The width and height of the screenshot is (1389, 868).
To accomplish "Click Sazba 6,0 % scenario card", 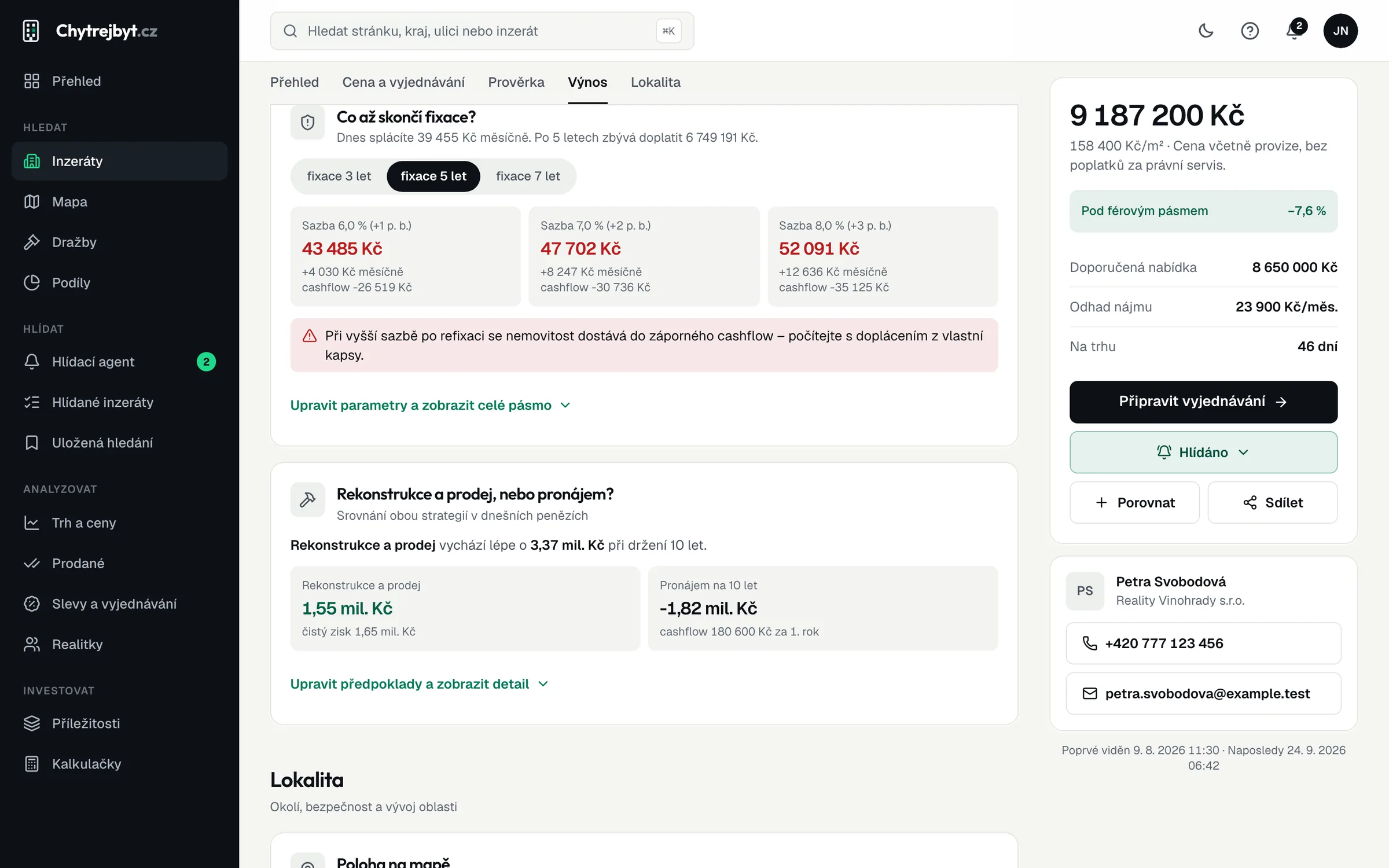I will 405,256.
